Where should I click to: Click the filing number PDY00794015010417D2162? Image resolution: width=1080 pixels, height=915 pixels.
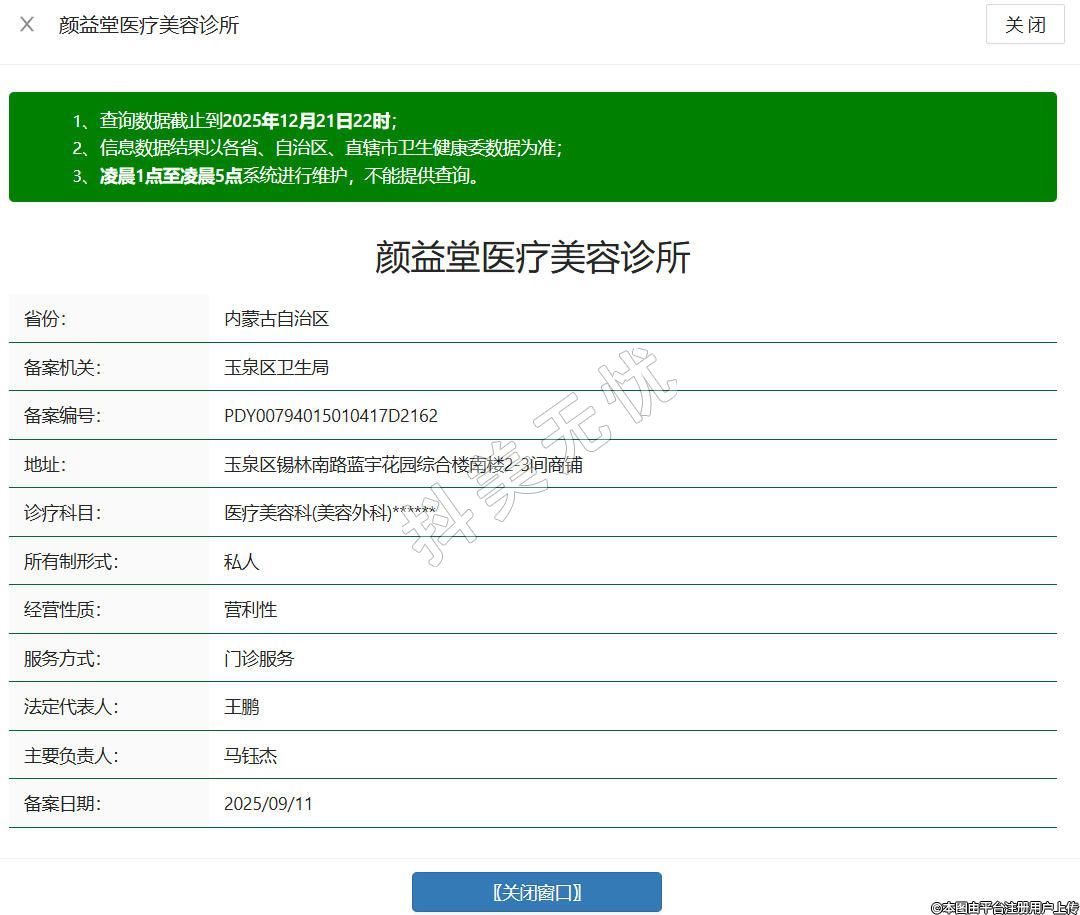pos(330,416)
